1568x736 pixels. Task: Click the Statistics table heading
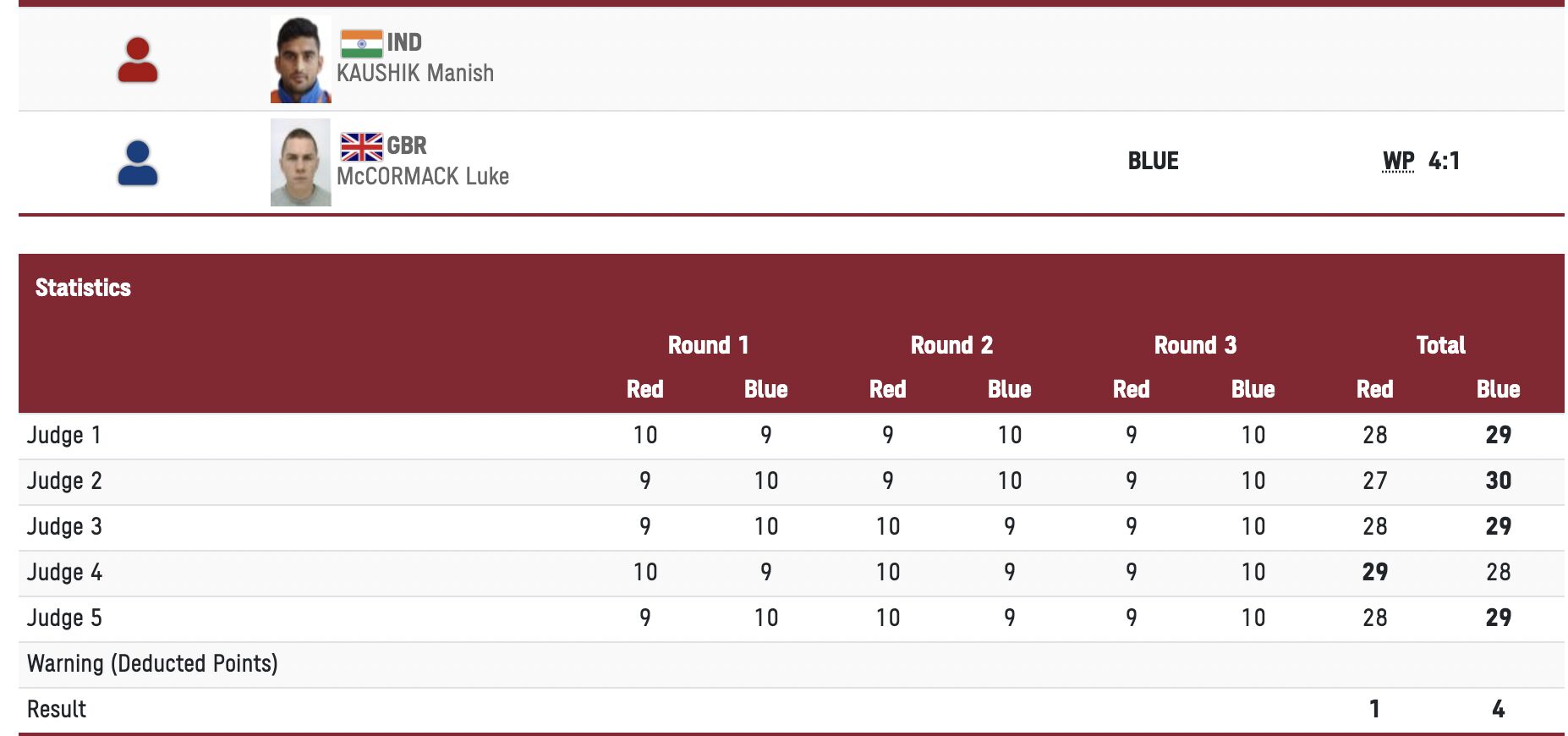pos(83,288)
